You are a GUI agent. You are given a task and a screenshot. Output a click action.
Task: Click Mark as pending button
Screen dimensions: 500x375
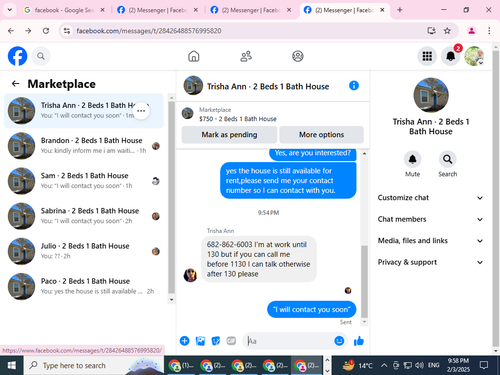229,135
